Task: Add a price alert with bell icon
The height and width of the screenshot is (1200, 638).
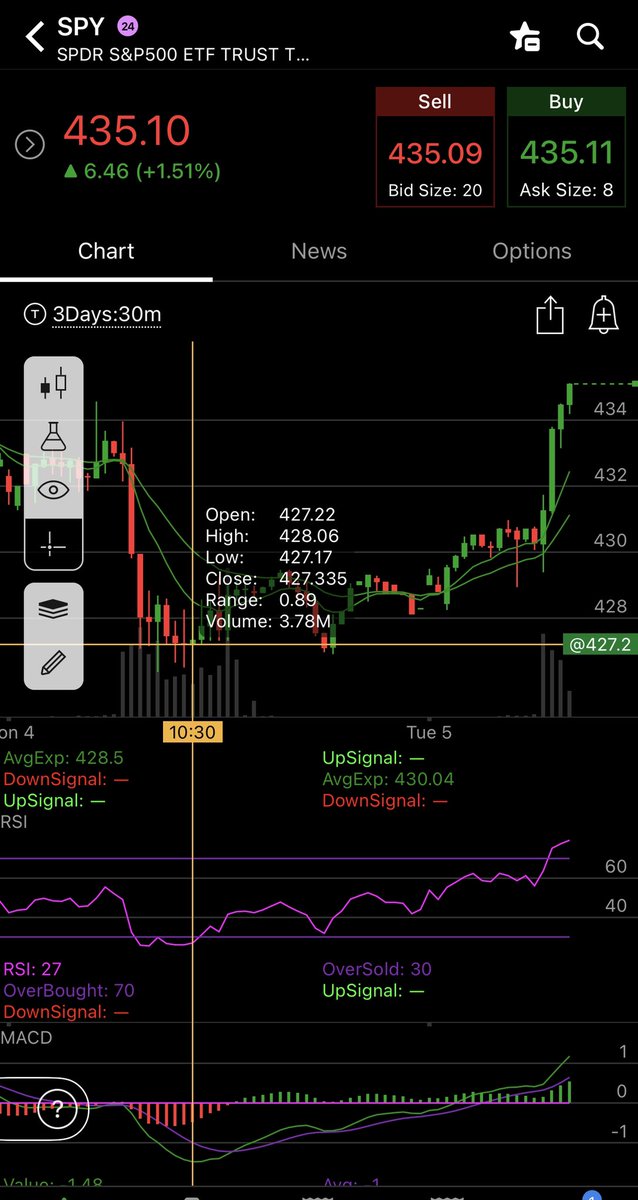Action: [603, 316]
